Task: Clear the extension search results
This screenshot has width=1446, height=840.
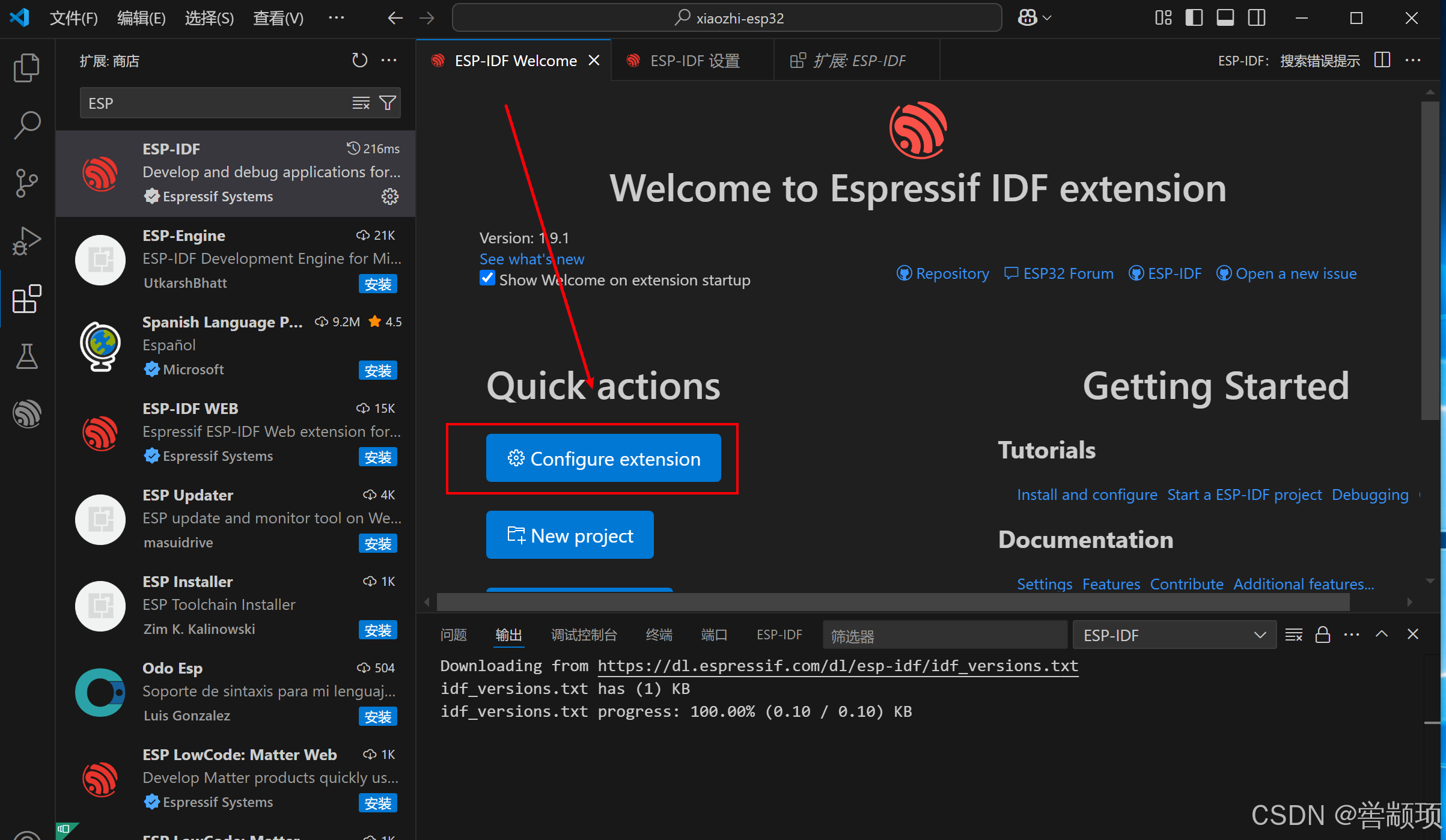Action: click(x=361, y=103)
